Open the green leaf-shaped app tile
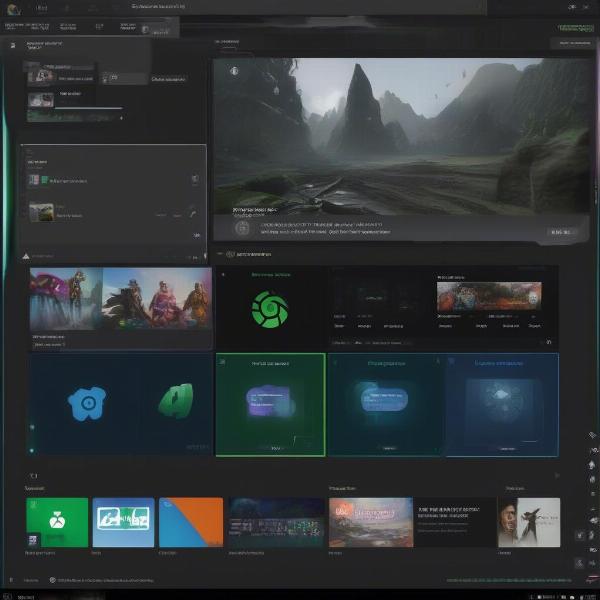The height and width of the screenshot is (600, 600). (x=176, y=400)
